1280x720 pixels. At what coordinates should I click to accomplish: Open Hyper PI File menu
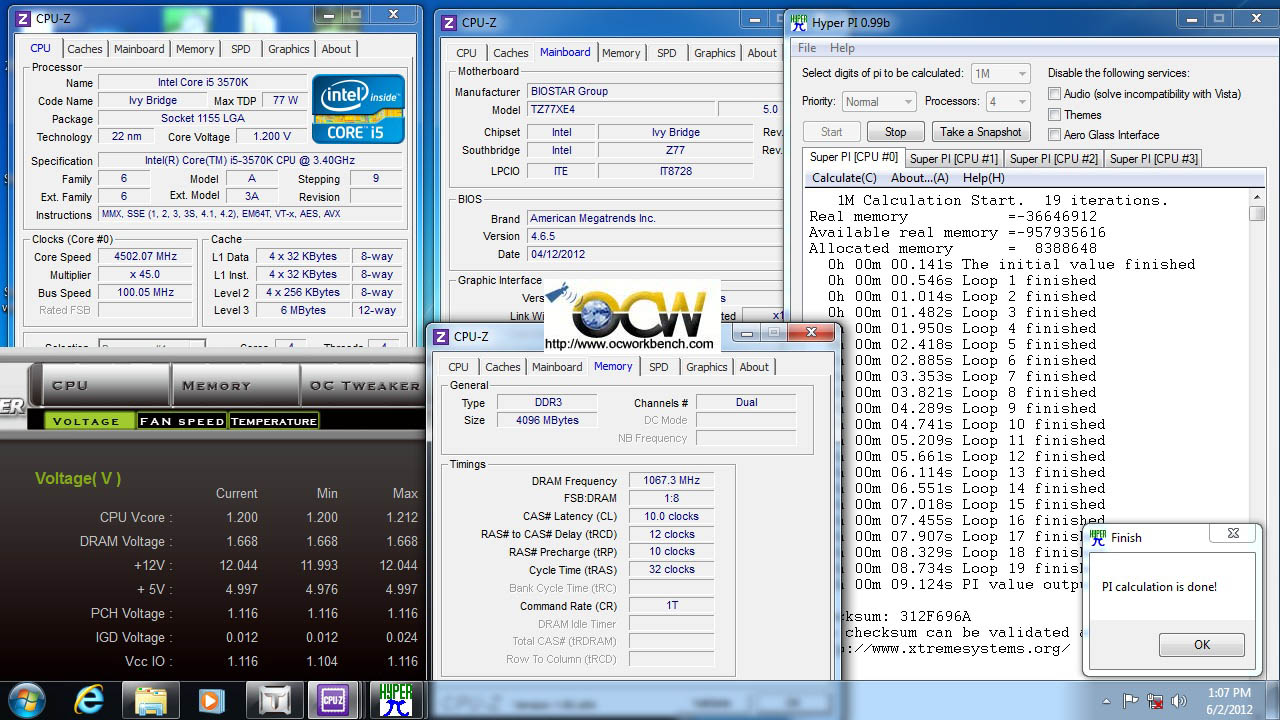[807, 48]
